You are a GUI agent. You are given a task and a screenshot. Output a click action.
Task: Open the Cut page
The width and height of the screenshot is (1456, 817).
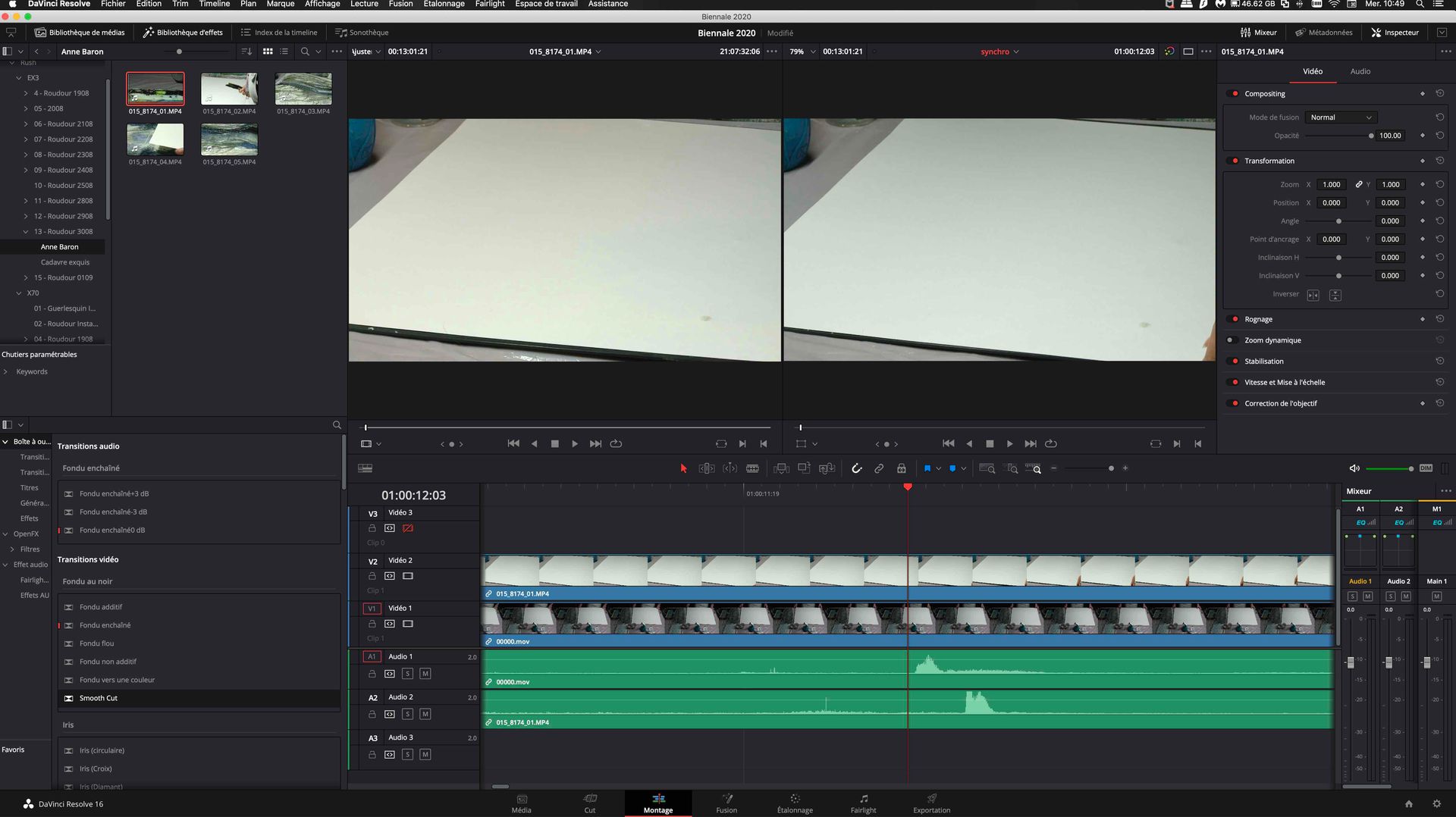tap(590, 803)
